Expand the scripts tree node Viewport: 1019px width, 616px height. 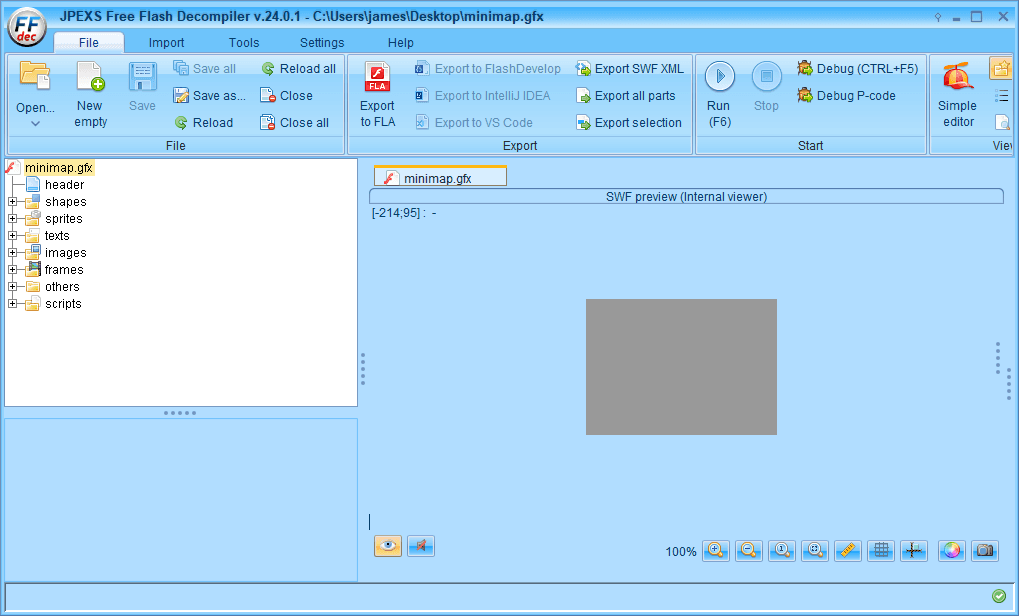pyautogui.click(x=13, y=304)
